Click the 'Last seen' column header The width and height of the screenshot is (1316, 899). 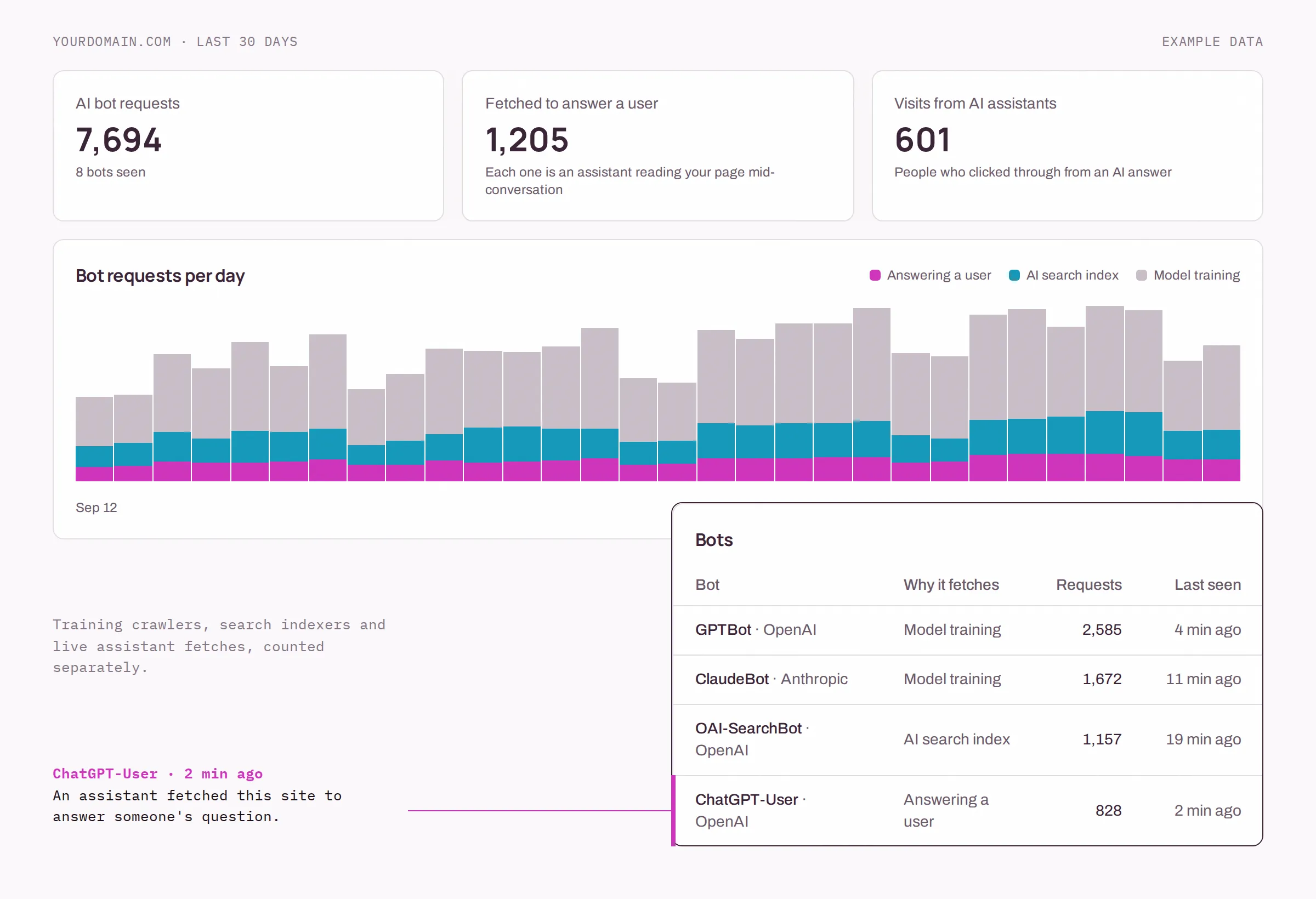[1207, 585]
